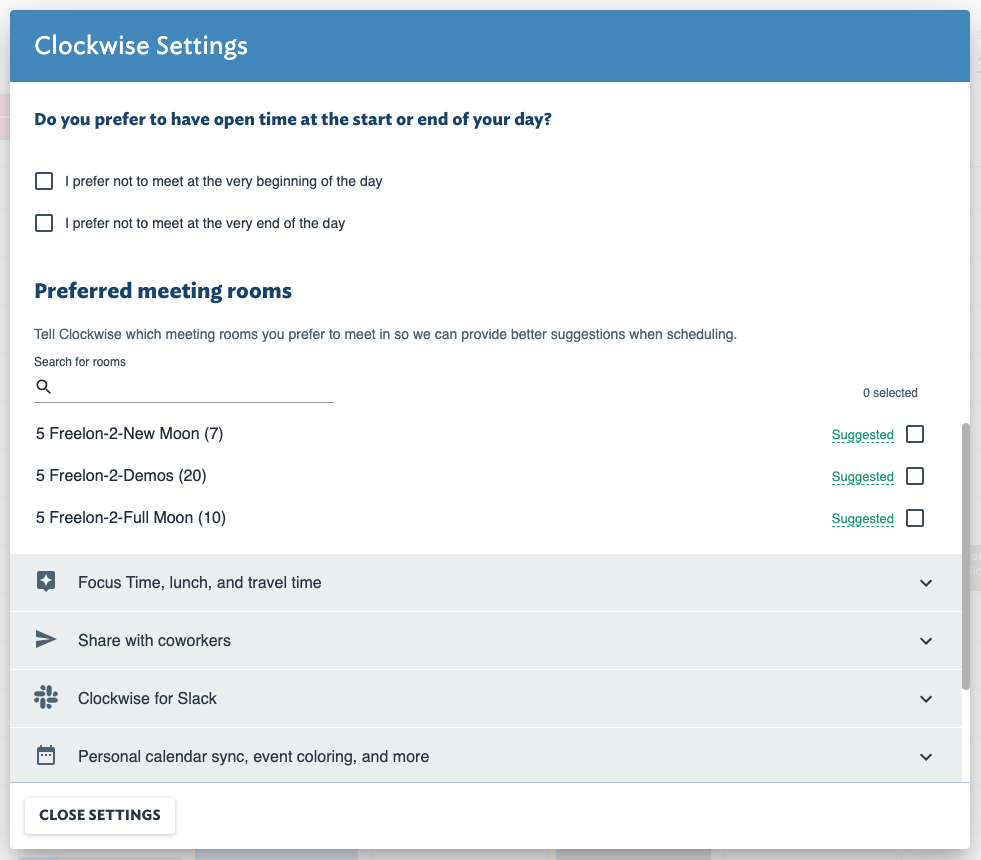981x860 pixels.
Task: Check 'prefer not to meet at end of day'
Action: 44,223
